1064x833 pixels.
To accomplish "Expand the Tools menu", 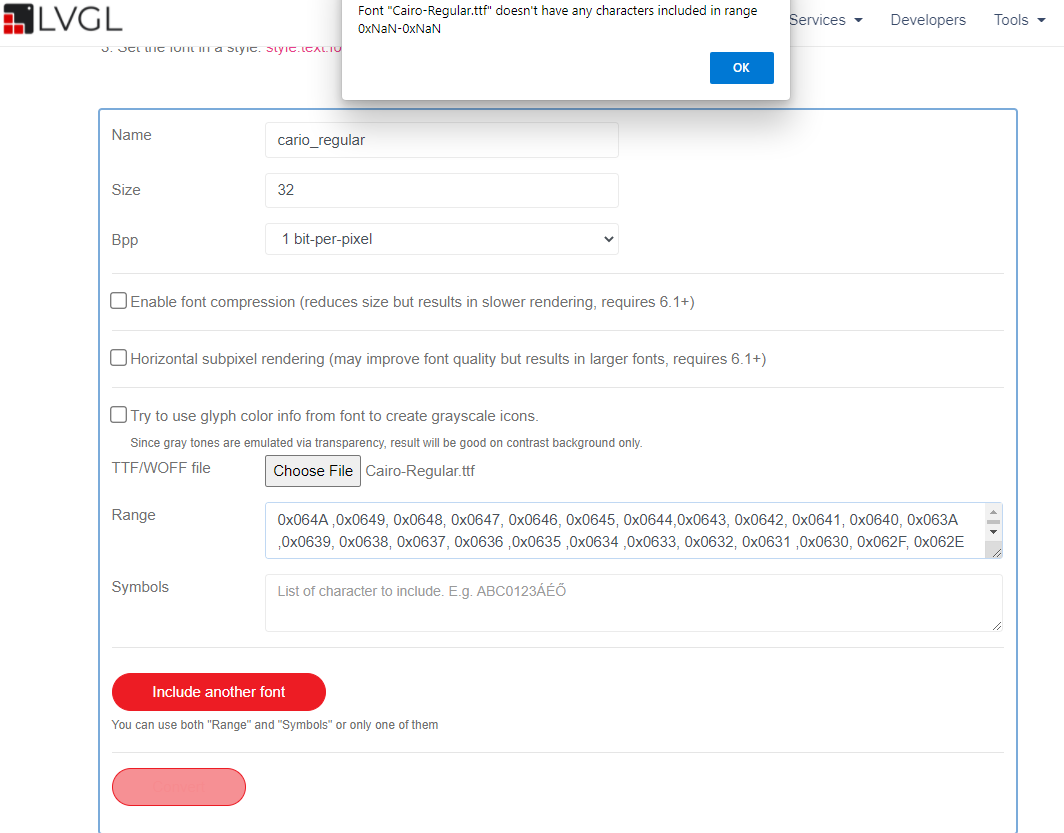I will [x=1019, y=20].
